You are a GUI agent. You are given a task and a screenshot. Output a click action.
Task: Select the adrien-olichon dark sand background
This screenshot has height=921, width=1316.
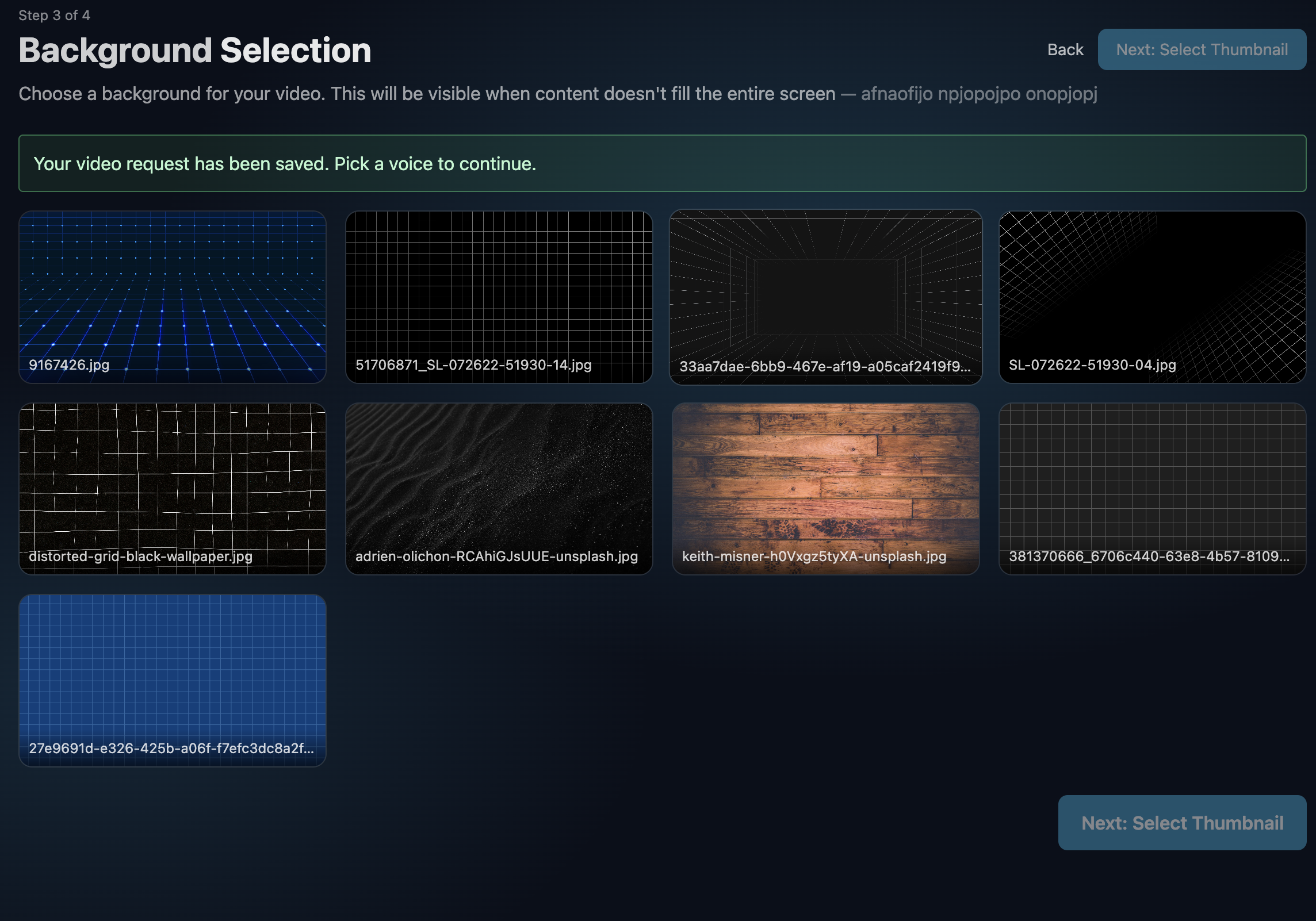coord(499,480)
